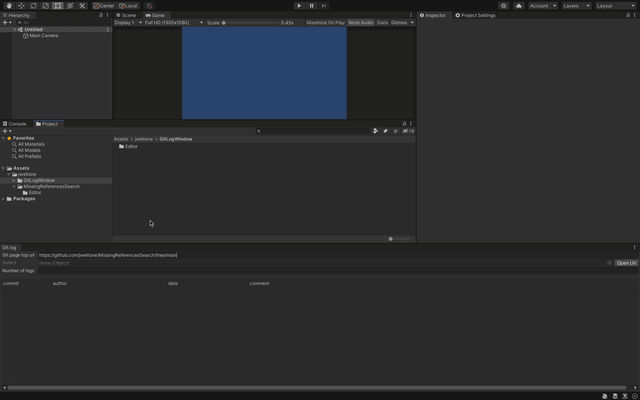Search by Label in Project panel

coord(385,131)
